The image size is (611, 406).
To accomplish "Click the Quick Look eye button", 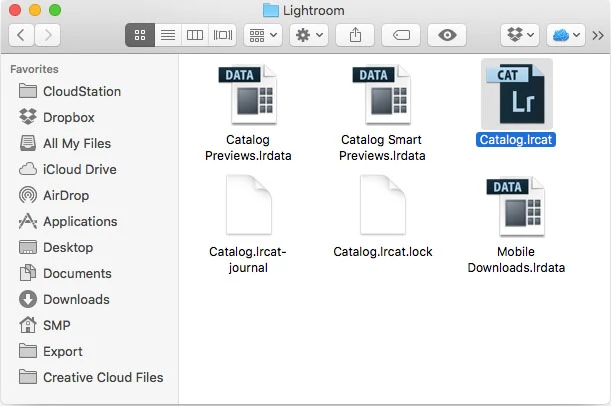I will coord(447,35).
